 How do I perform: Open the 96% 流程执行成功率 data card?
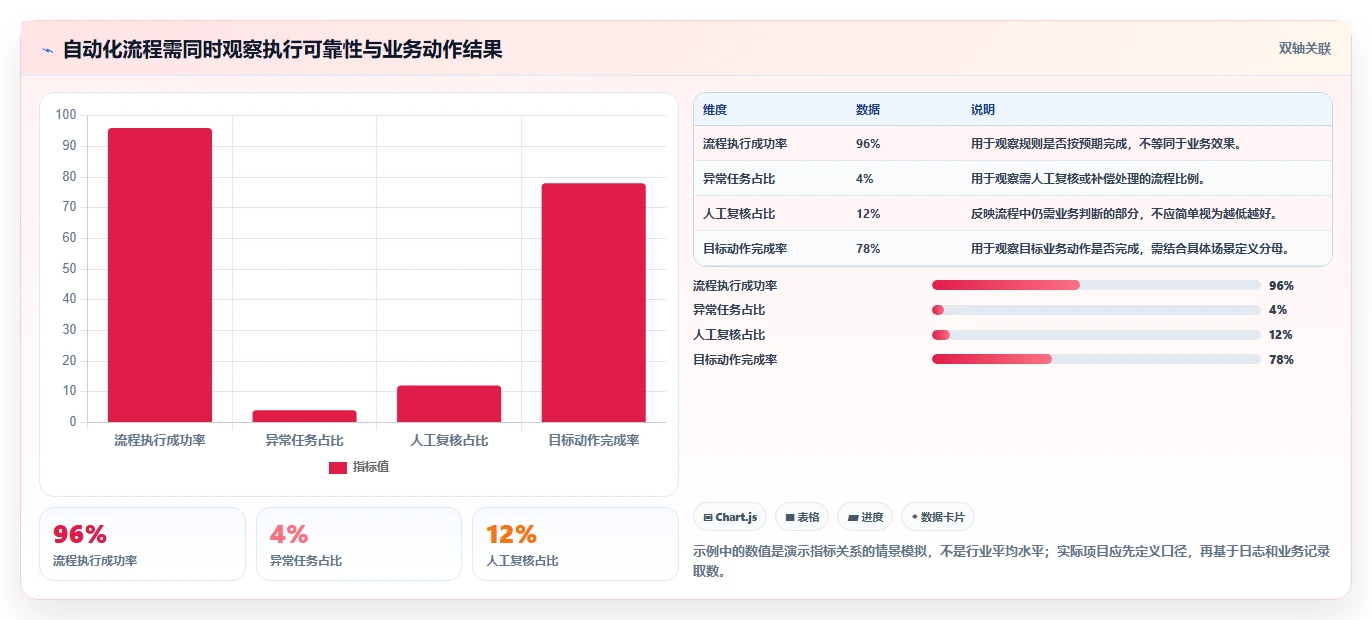[142, 544]
